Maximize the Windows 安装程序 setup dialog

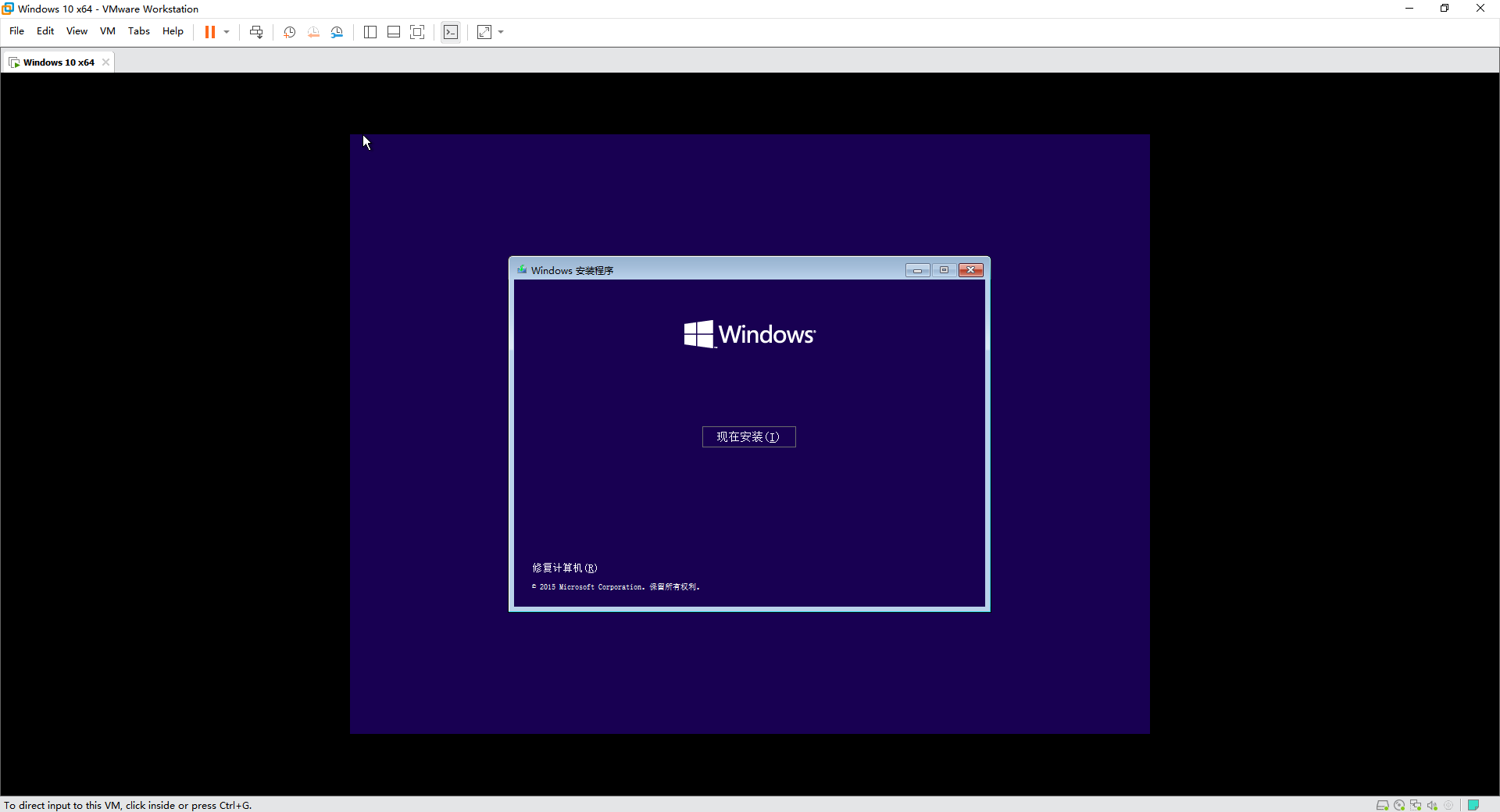click(944, 270)
